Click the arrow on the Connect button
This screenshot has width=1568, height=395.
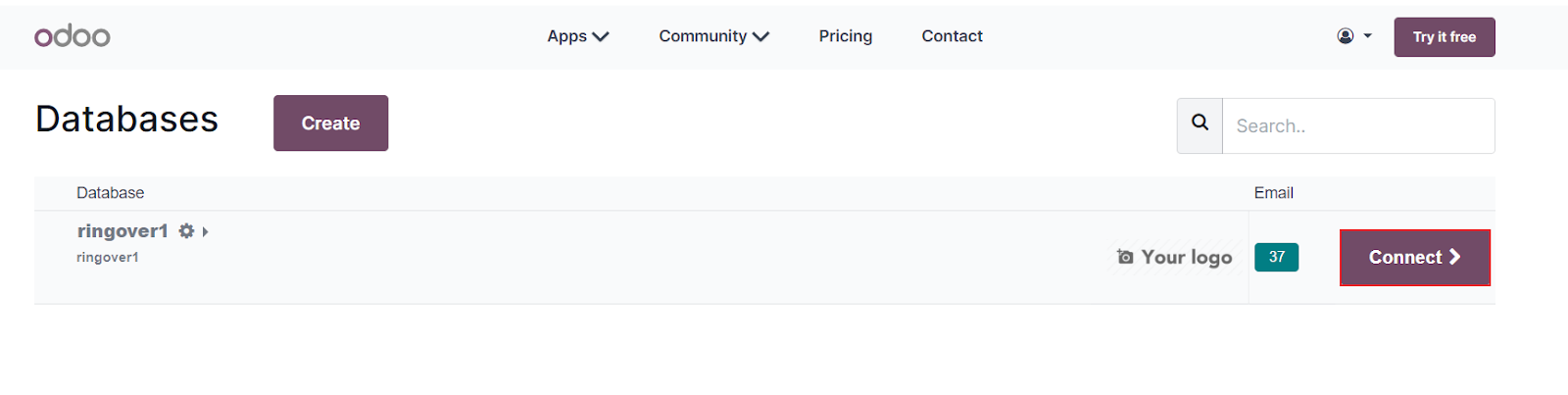(x=1455, y=257)
